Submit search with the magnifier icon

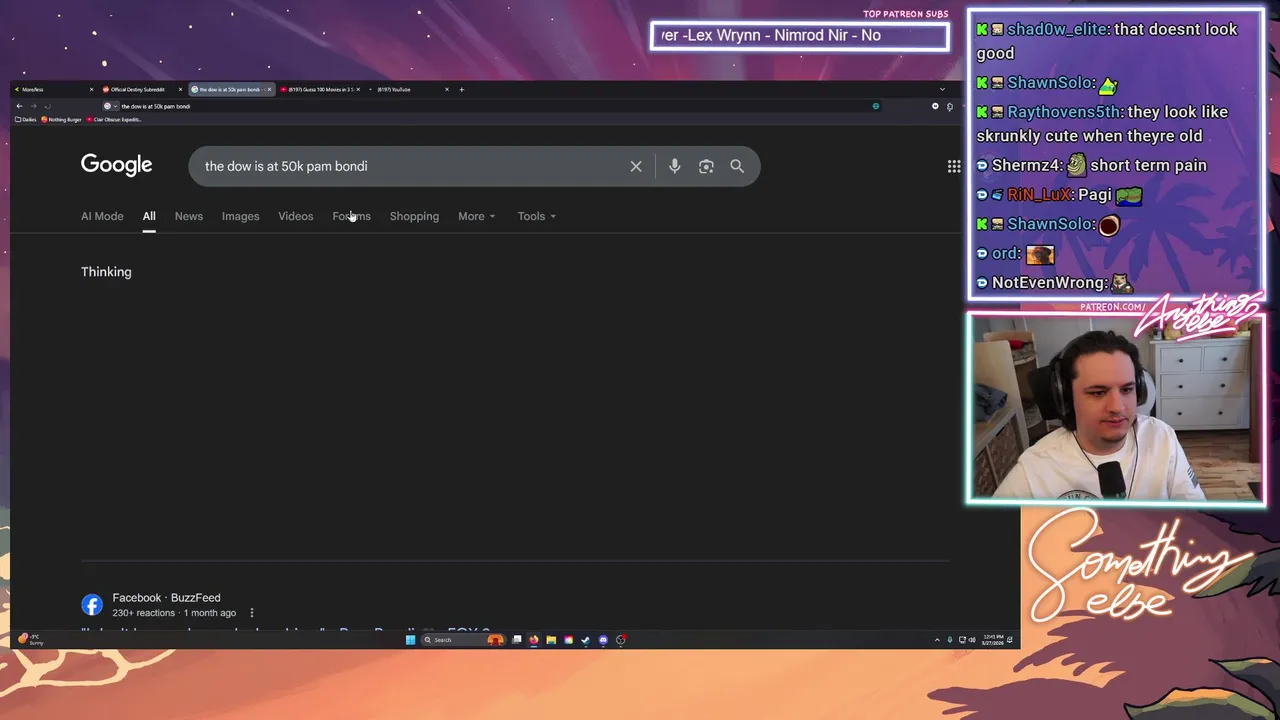click(737, 166)
